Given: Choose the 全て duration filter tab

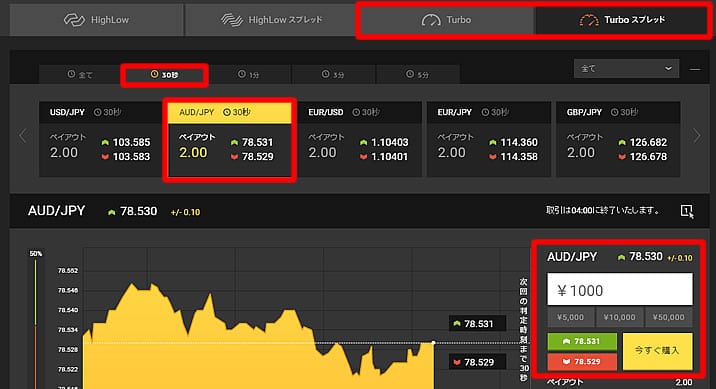Looking at the screenshot, I should click(x=80, y=74).
